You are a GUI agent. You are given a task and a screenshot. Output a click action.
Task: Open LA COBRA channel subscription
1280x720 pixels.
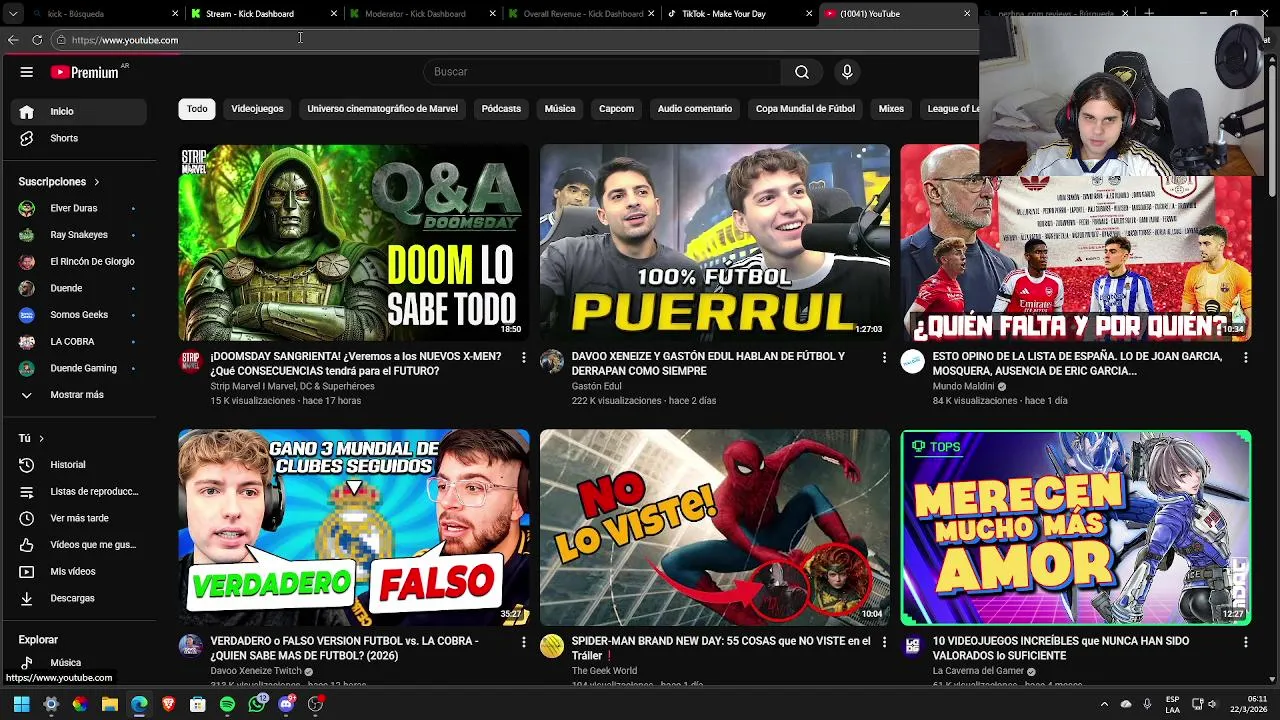click(x=80, y=341)
